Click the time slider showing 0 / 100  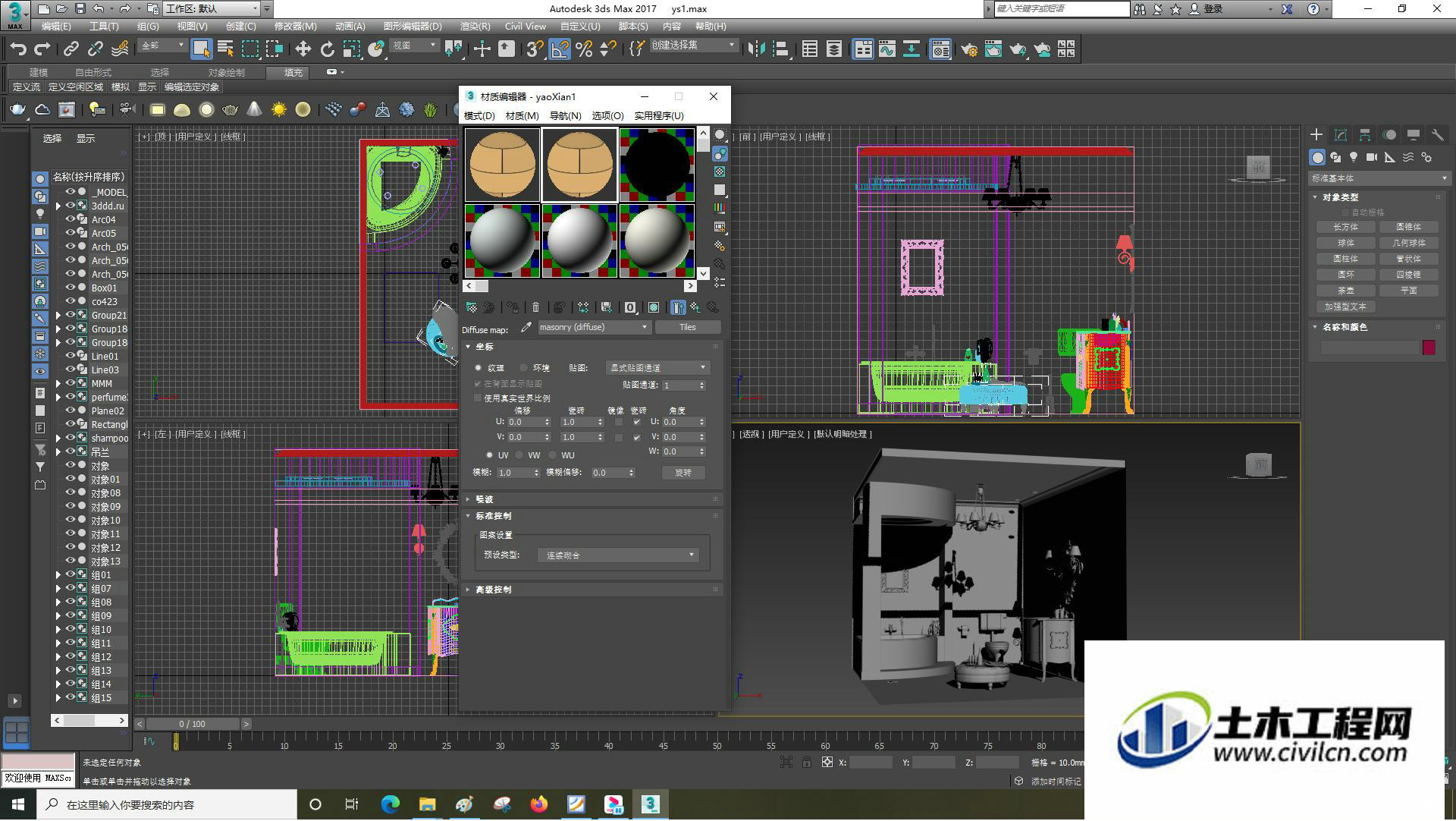pyautogui.click(x=193, y=725)
